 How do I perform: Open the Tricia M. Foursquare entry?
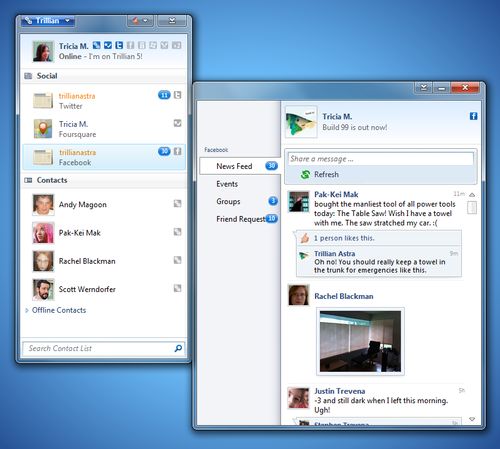tap(103, 129)
